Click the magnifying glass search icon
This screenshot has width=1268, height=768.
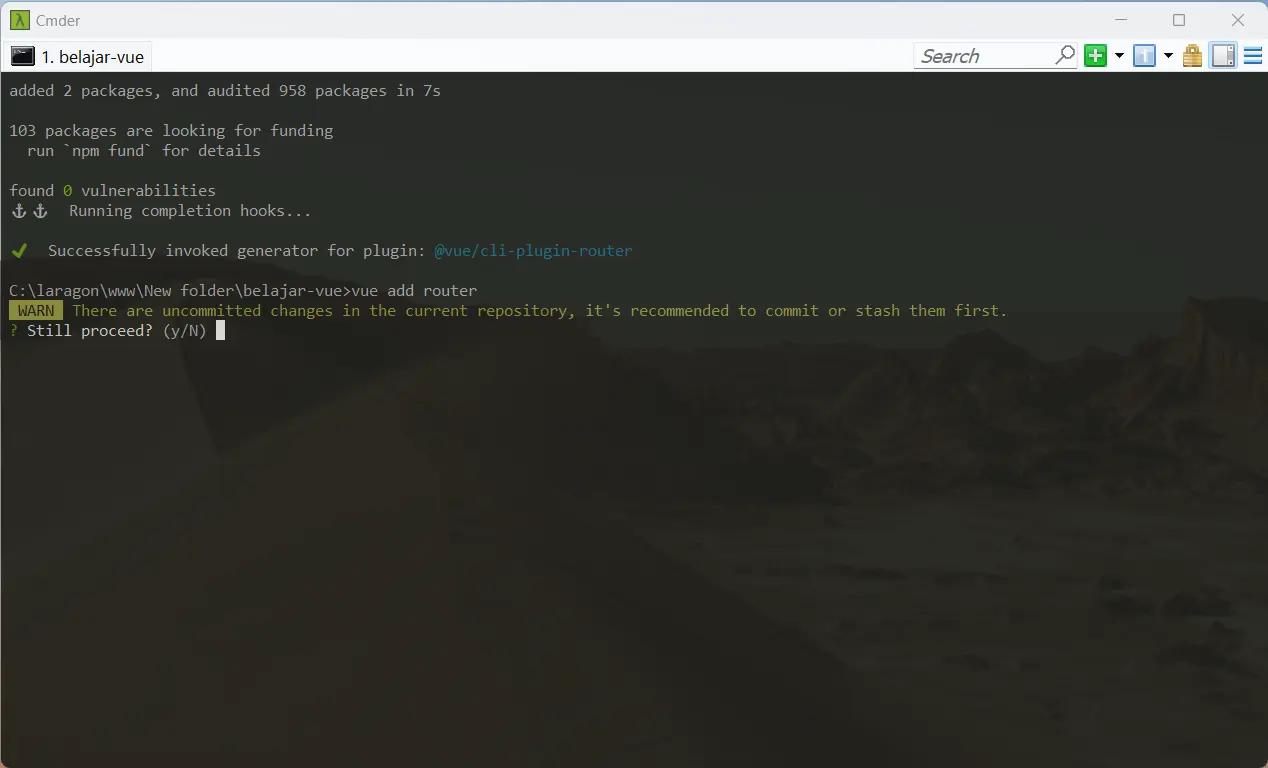click(x=1065, y=56)
